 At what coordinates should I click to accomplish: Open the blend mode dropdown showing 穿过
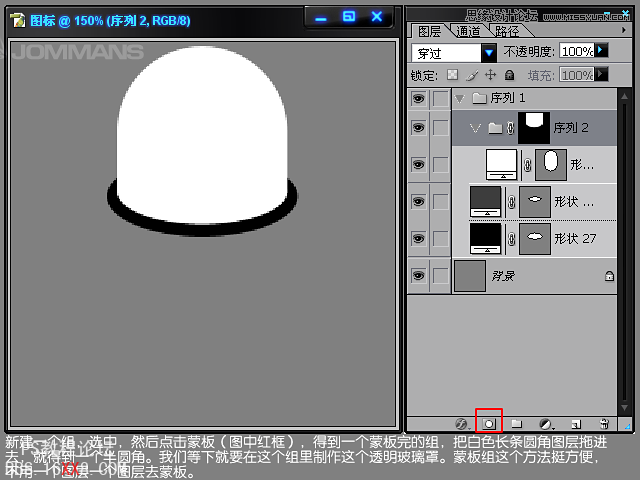point(453,52)
